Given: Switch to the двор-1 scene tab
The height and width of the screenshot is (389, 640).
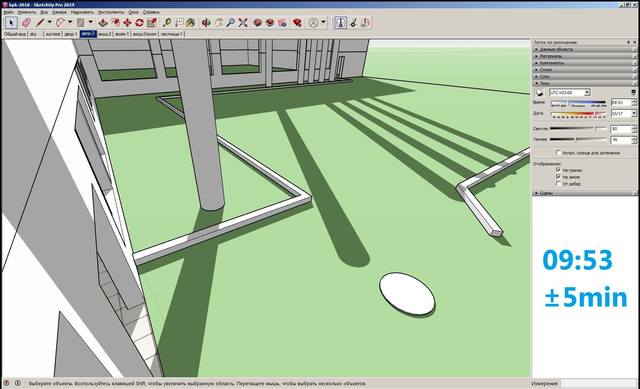Looking at the screenshot, I should click(71, 34).
